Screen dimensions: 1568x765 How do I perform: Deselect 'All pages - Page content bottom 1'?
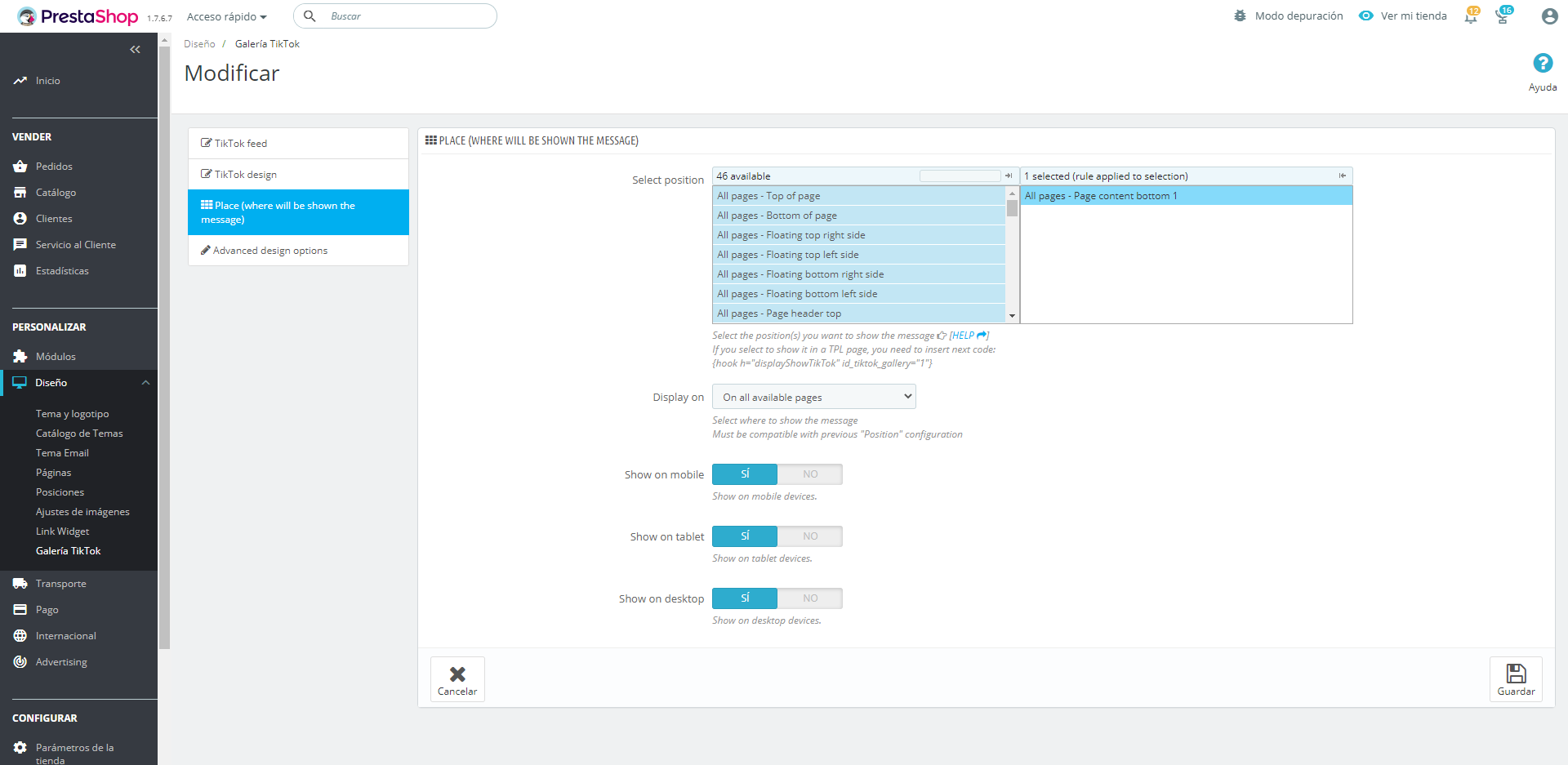(x=1187, y=196)
